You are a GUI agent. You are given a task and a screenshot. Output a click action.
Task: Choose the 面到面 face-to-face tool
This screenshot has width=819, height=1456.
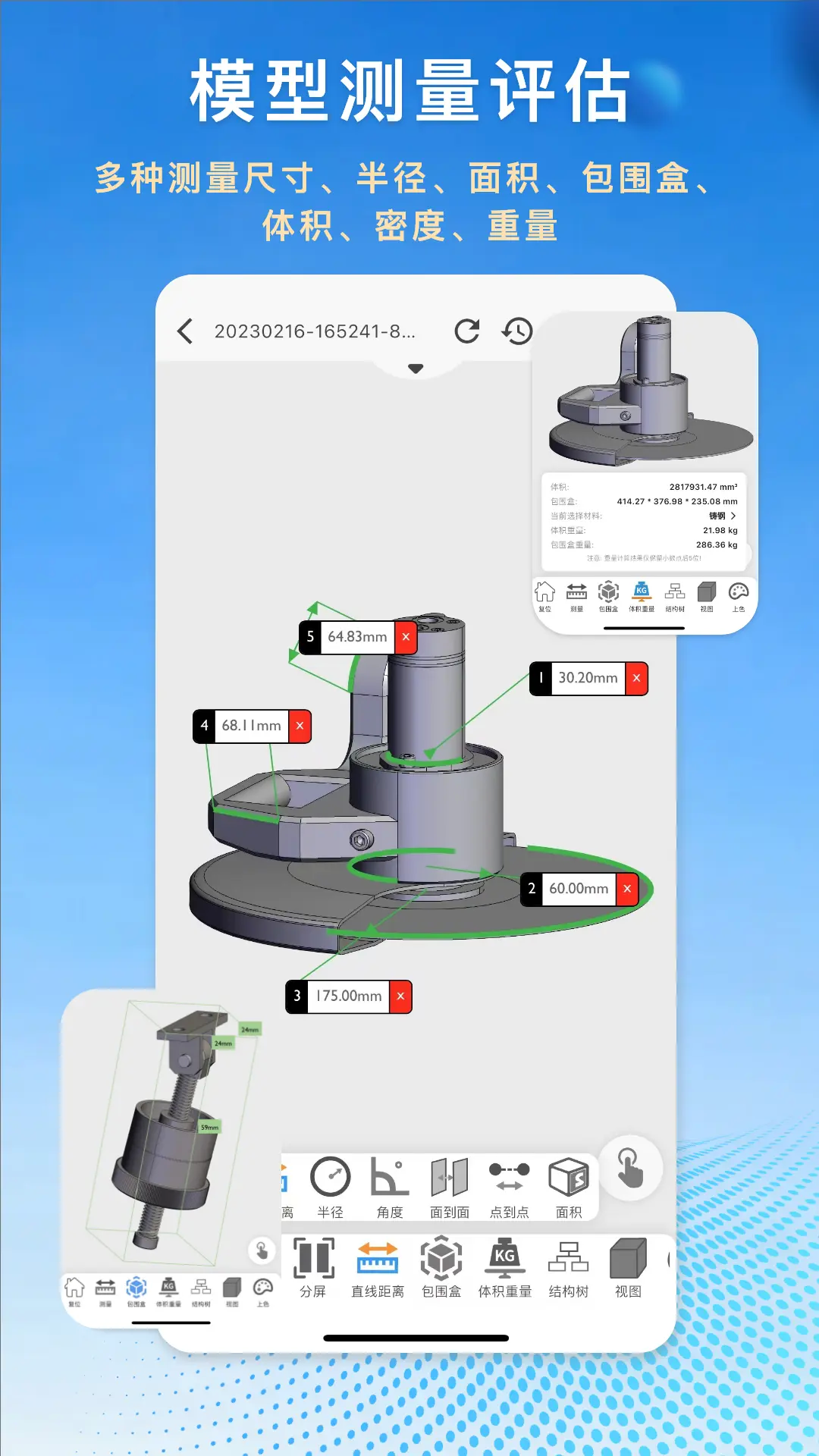tap(450, 1188)
